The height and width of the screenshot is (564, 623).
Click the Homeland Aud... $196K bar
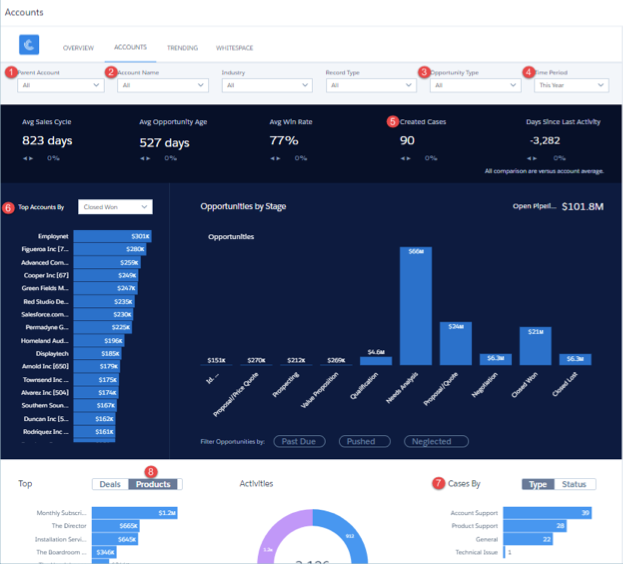click(99, 341)
